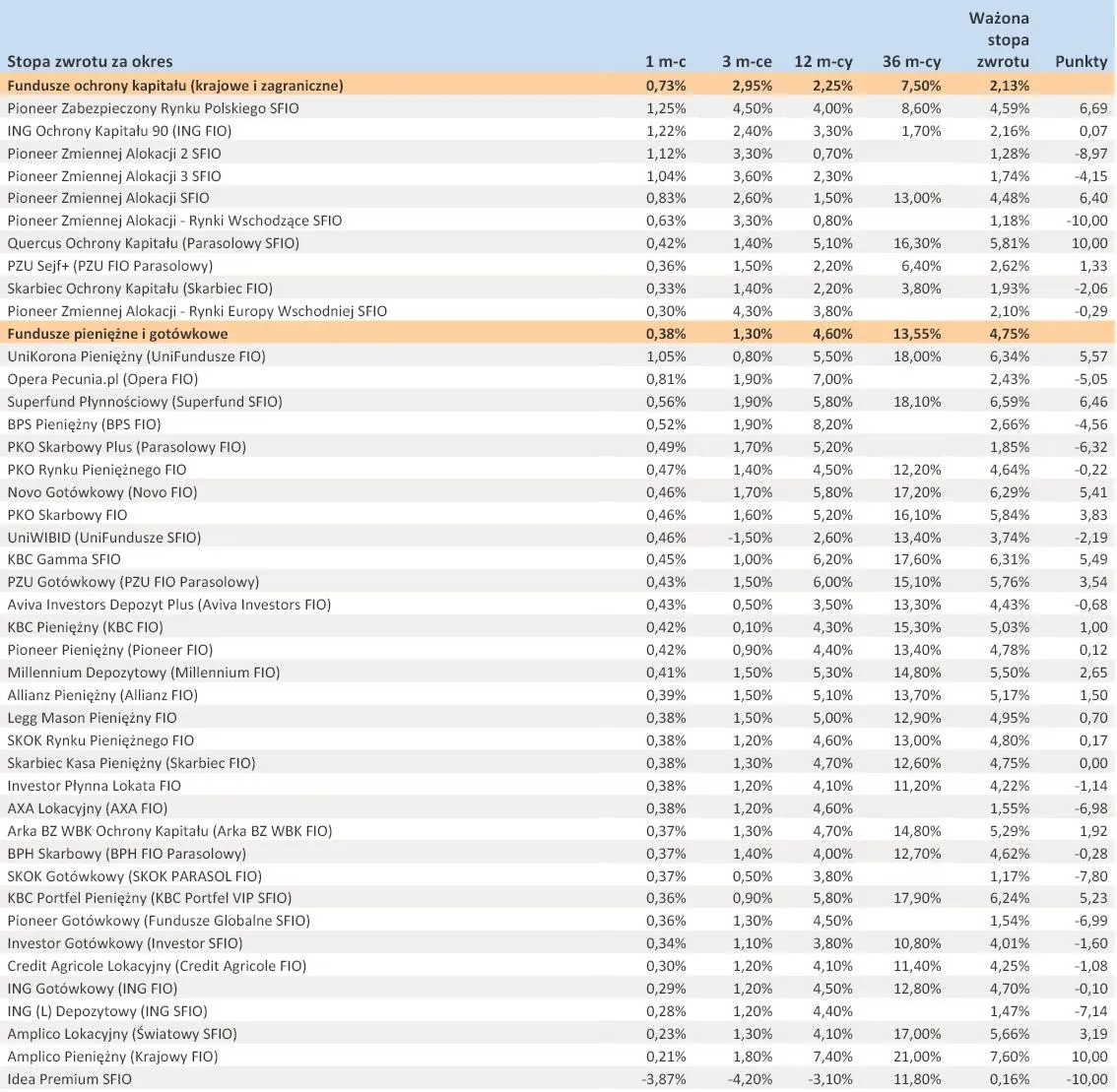Select -1,50% in the UniWIBID row
This screenshot has height=1092, width=1117.
(750, 538)
